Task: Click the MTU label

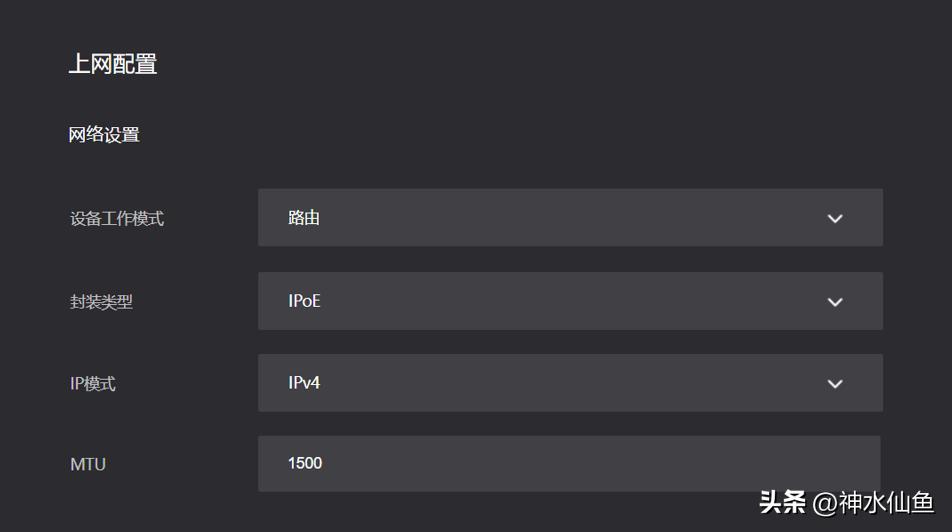Action: coord(88,464)
